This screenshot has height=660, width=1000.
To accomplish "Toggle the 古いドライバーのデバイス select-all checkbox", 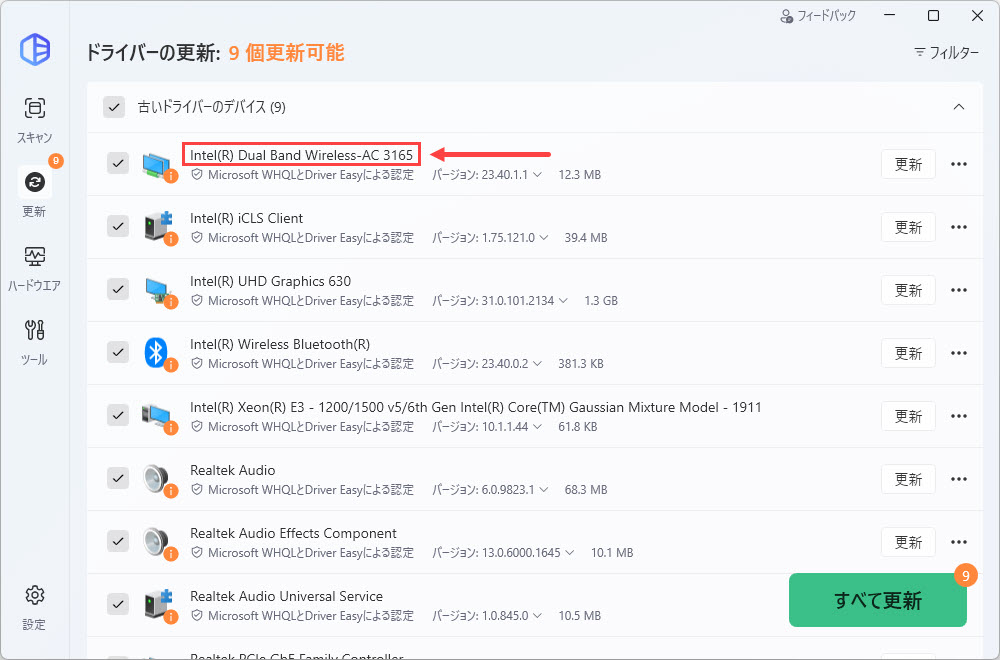I will pos(114,107).
